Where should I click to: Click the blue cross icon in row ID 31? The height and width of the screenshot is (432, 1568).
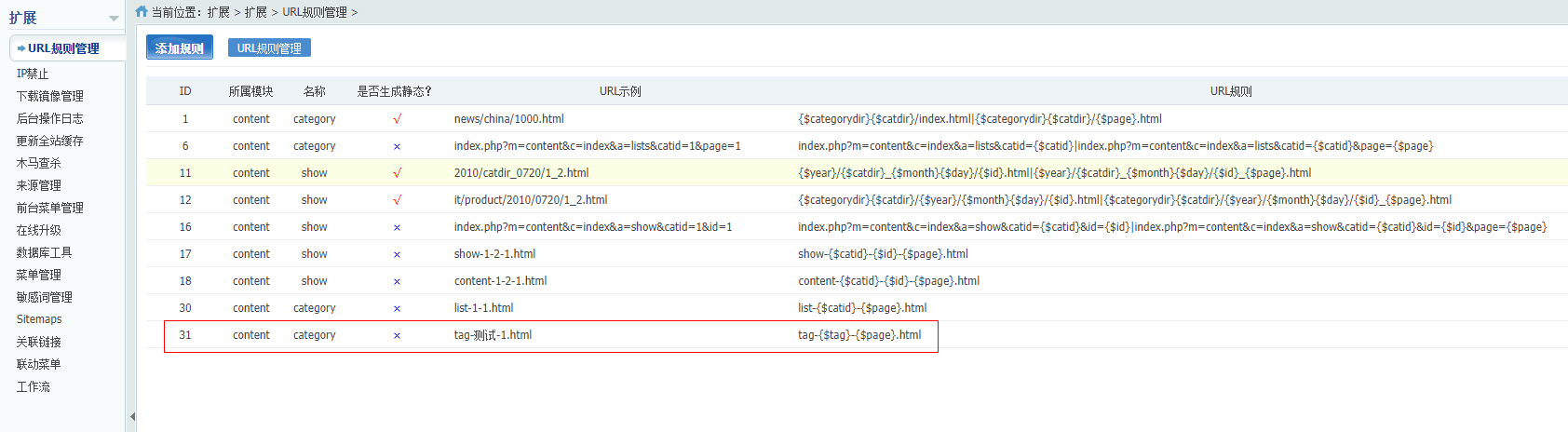tap(397, 335)
